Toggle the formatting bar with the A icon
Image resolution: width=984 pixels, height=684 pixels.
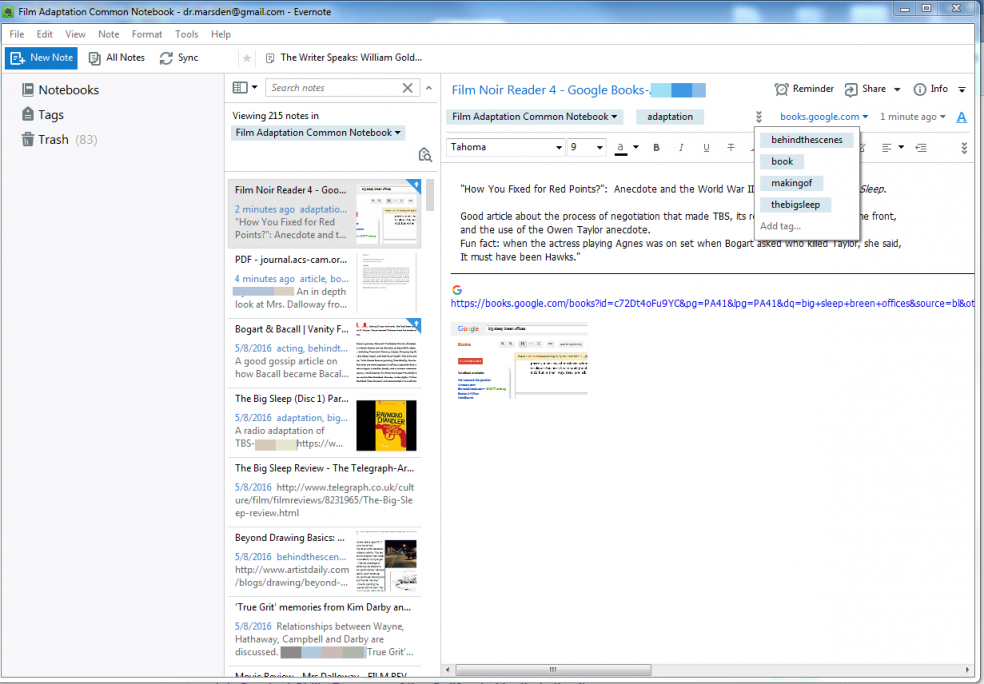pyautogui.click(x=961, y=117)
